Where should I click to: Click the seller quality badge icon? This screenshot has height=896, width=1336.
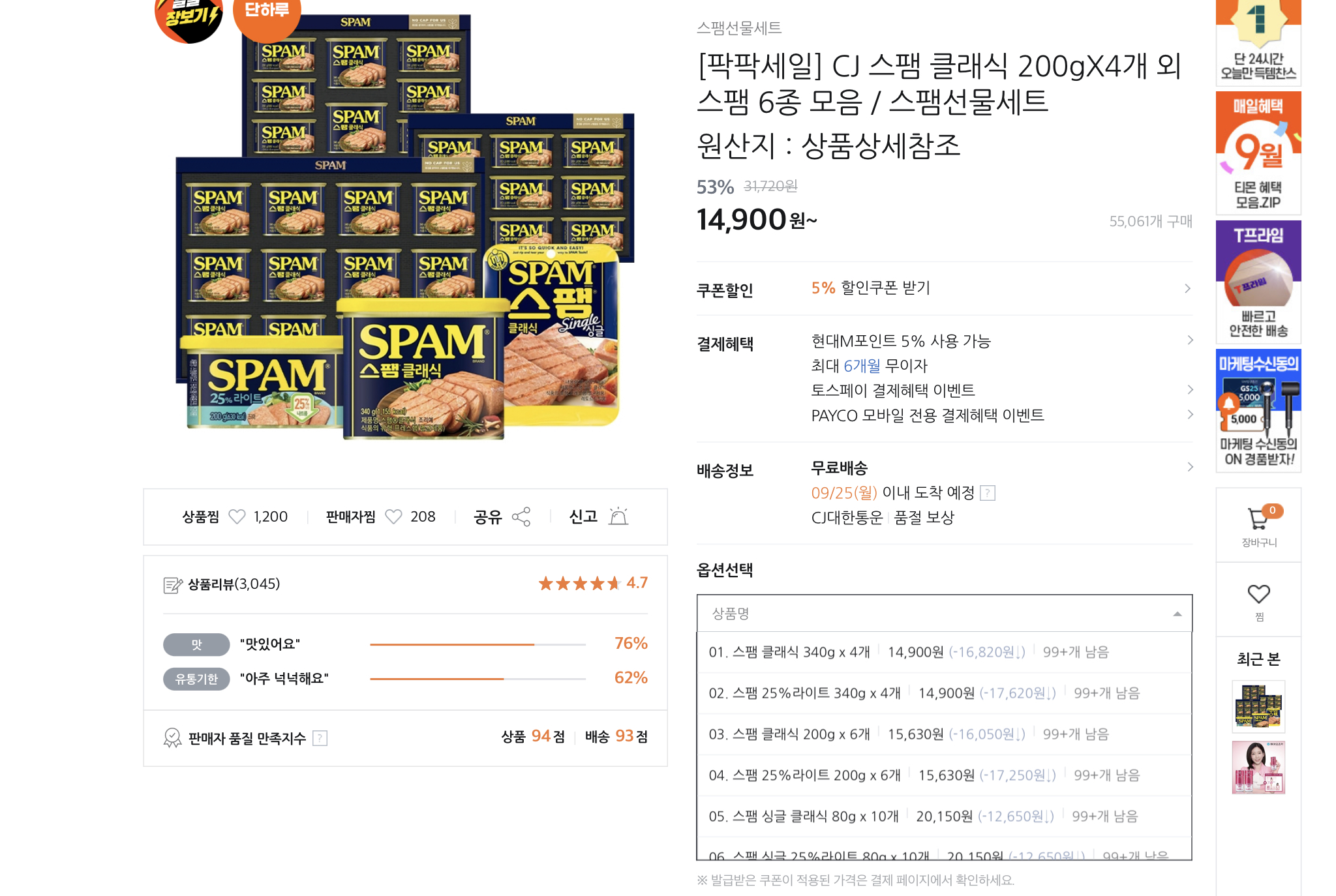coord(172,738)
